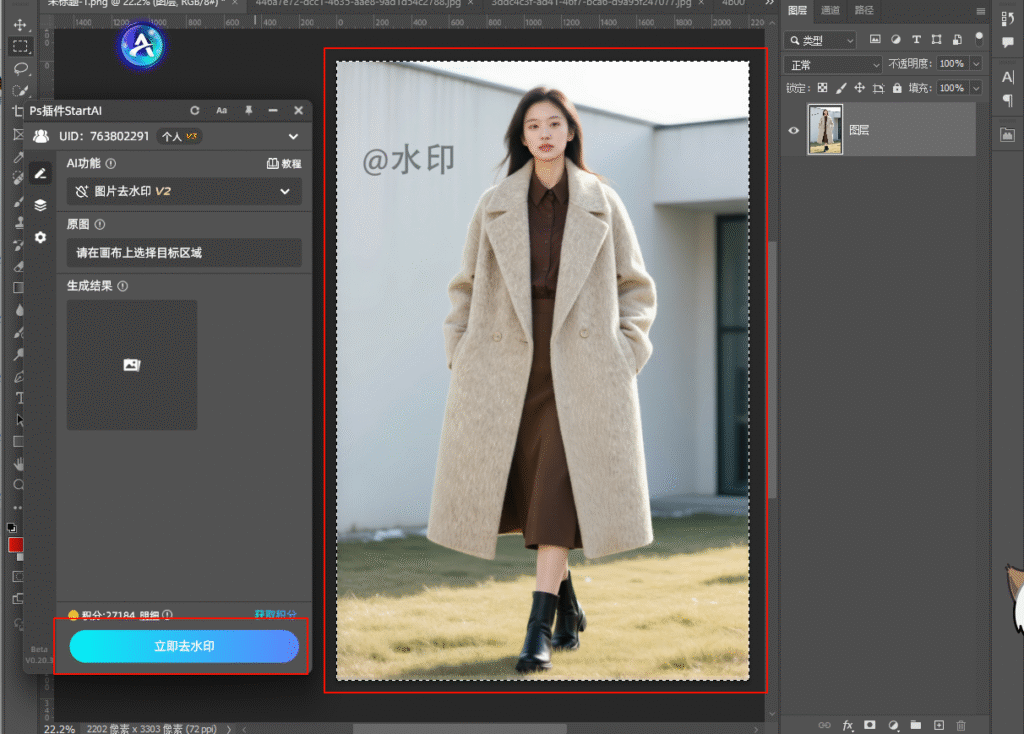Image resolution: width=1024 pixels, height=734 pixels.
Task: Hide the 图层 layer using eye icon
Action: coord(794,130)
